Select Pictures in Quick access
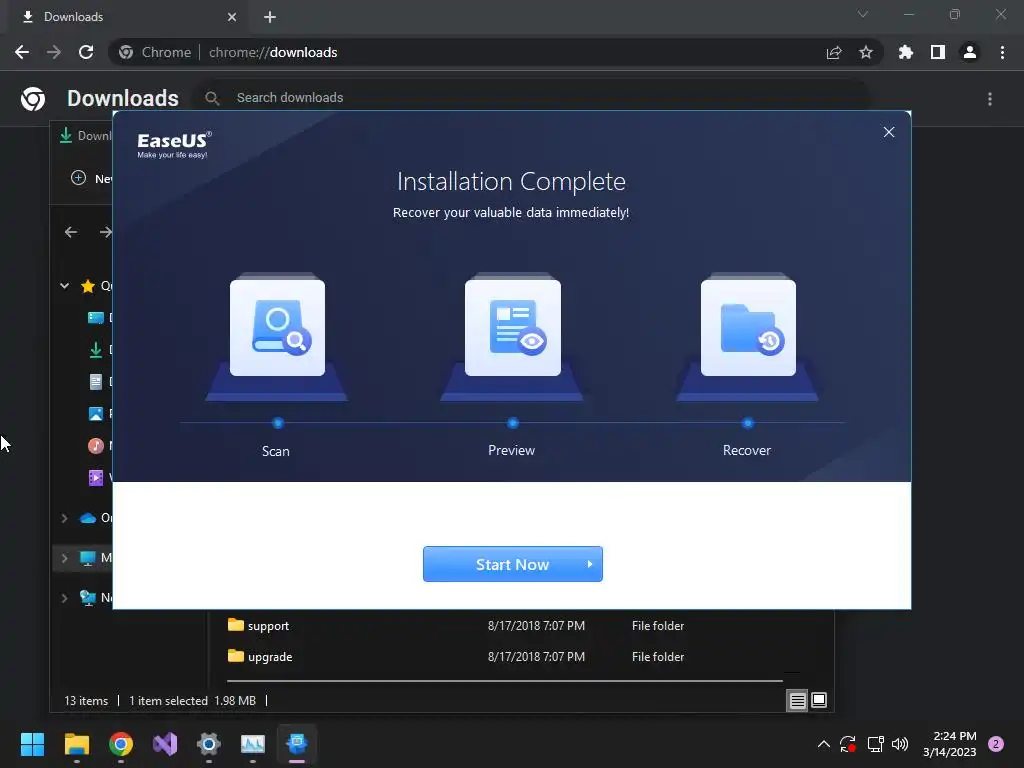The height and width of the screenshot is (768, 1024). click(97, 413)
